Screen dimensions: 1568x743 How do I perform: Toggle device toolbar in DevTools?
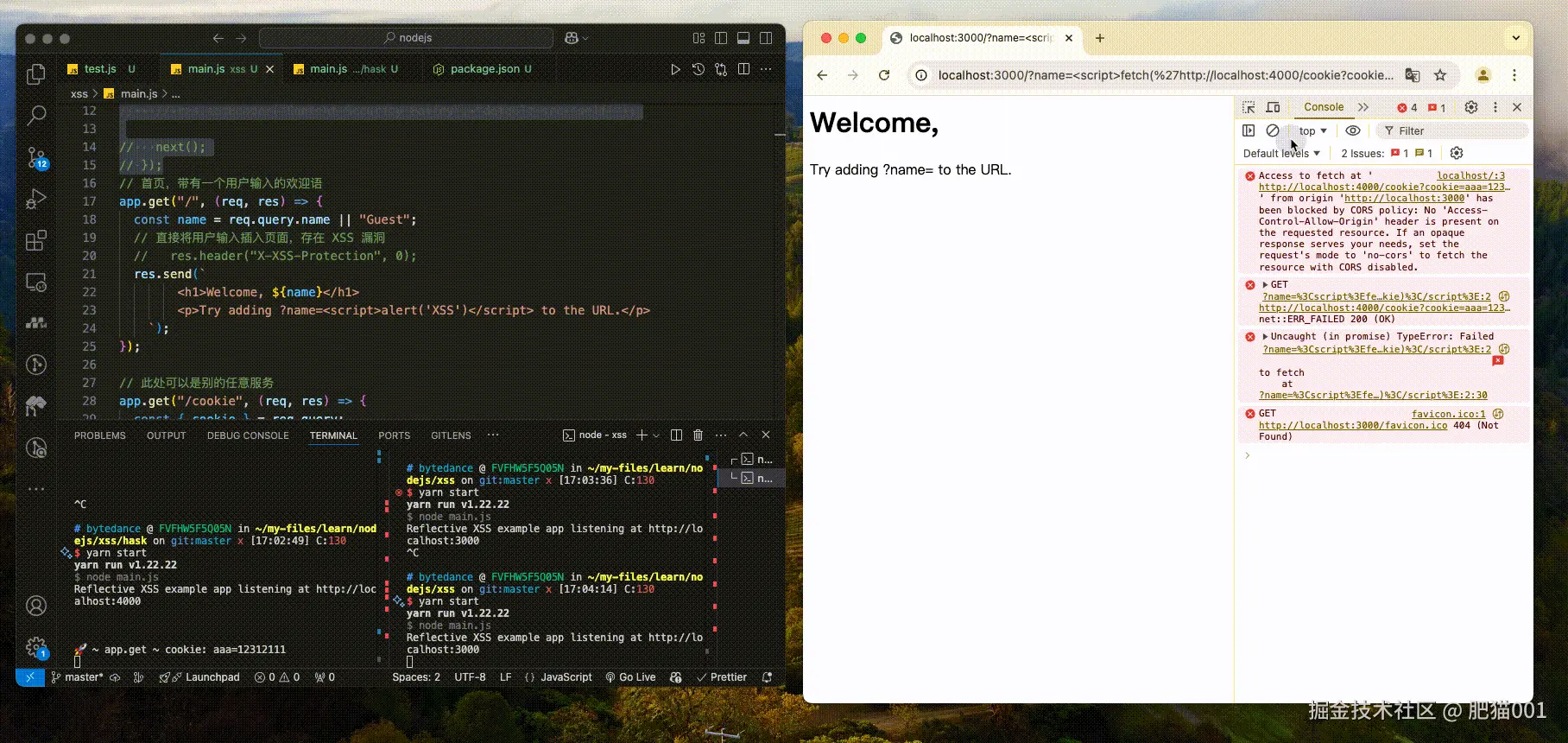1273,107
